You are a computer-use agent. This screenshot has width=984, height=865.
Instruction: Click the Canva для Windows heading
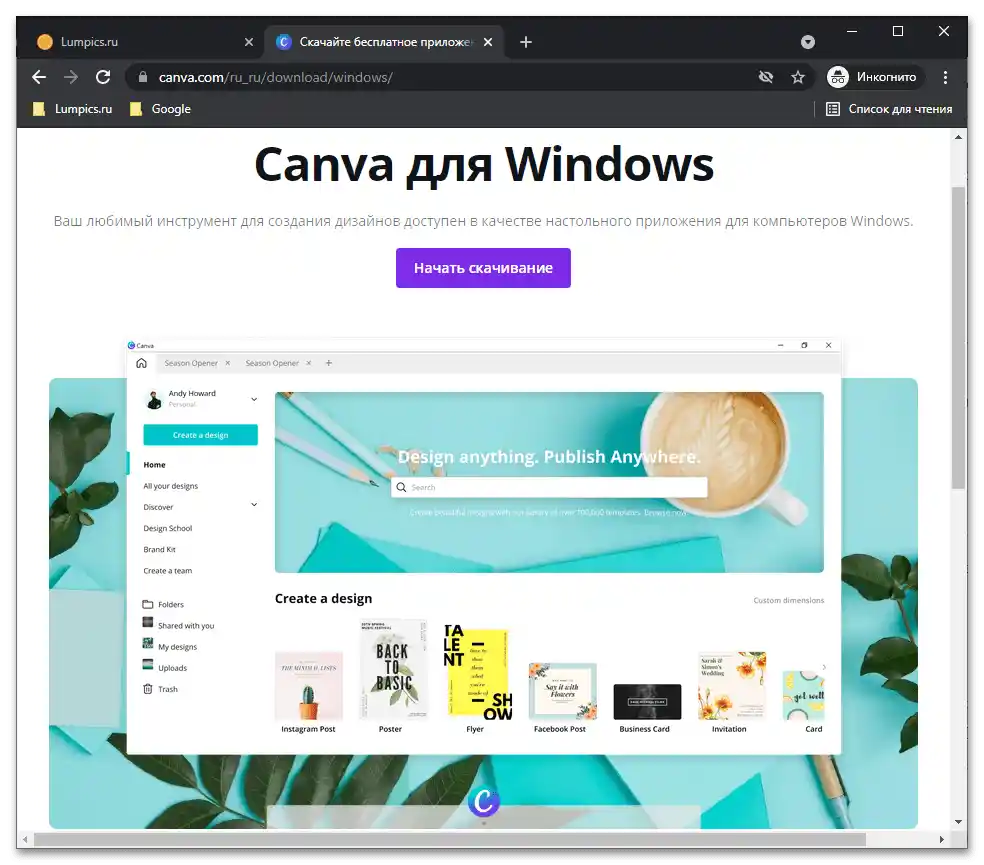484,164
